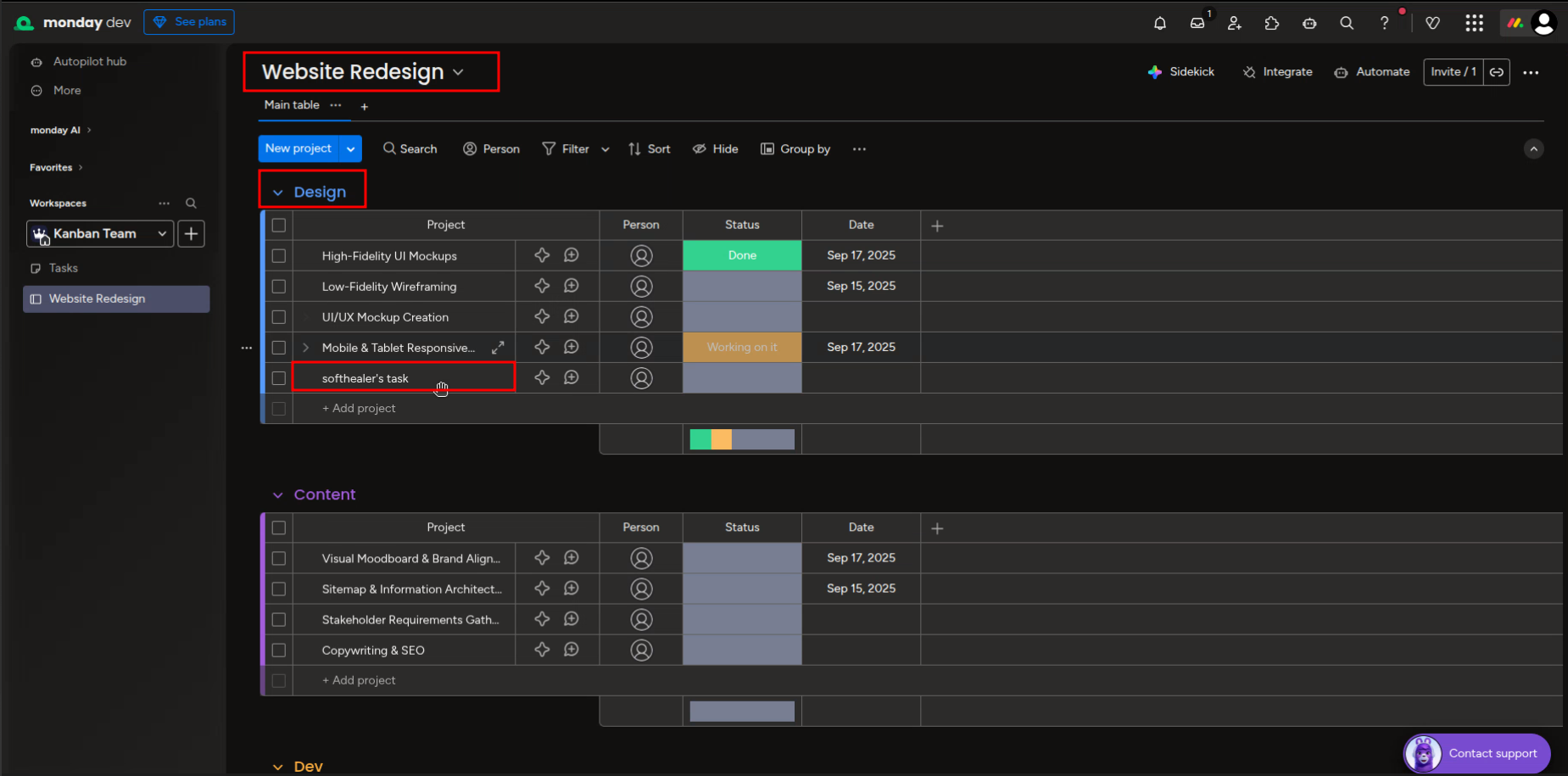
Task: Add column in Content group header
Action: click(937, 528)
